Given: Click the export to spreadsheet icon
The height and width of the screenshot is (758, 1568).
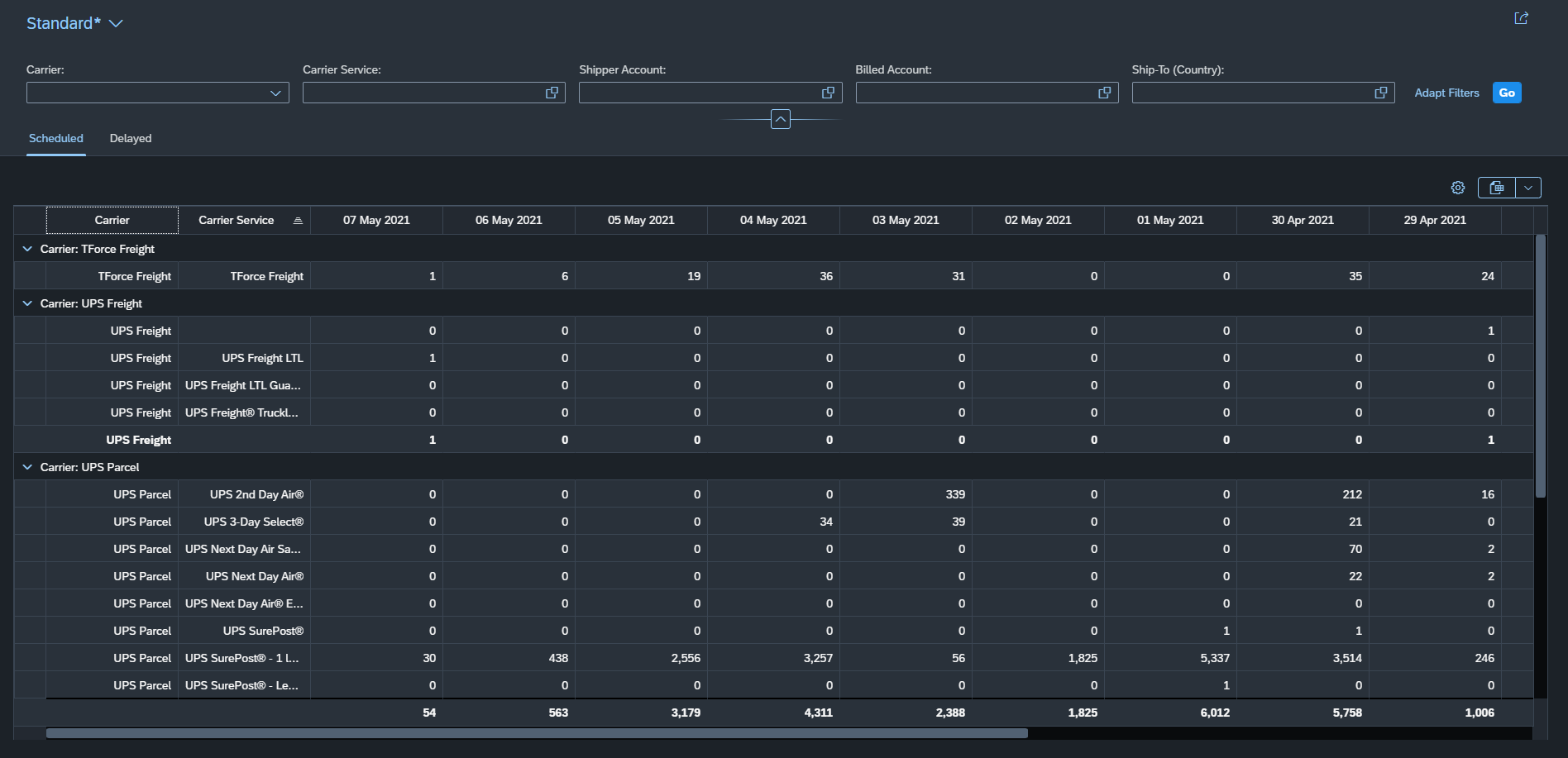Looking at the screenshot, I should point(1497,188).
